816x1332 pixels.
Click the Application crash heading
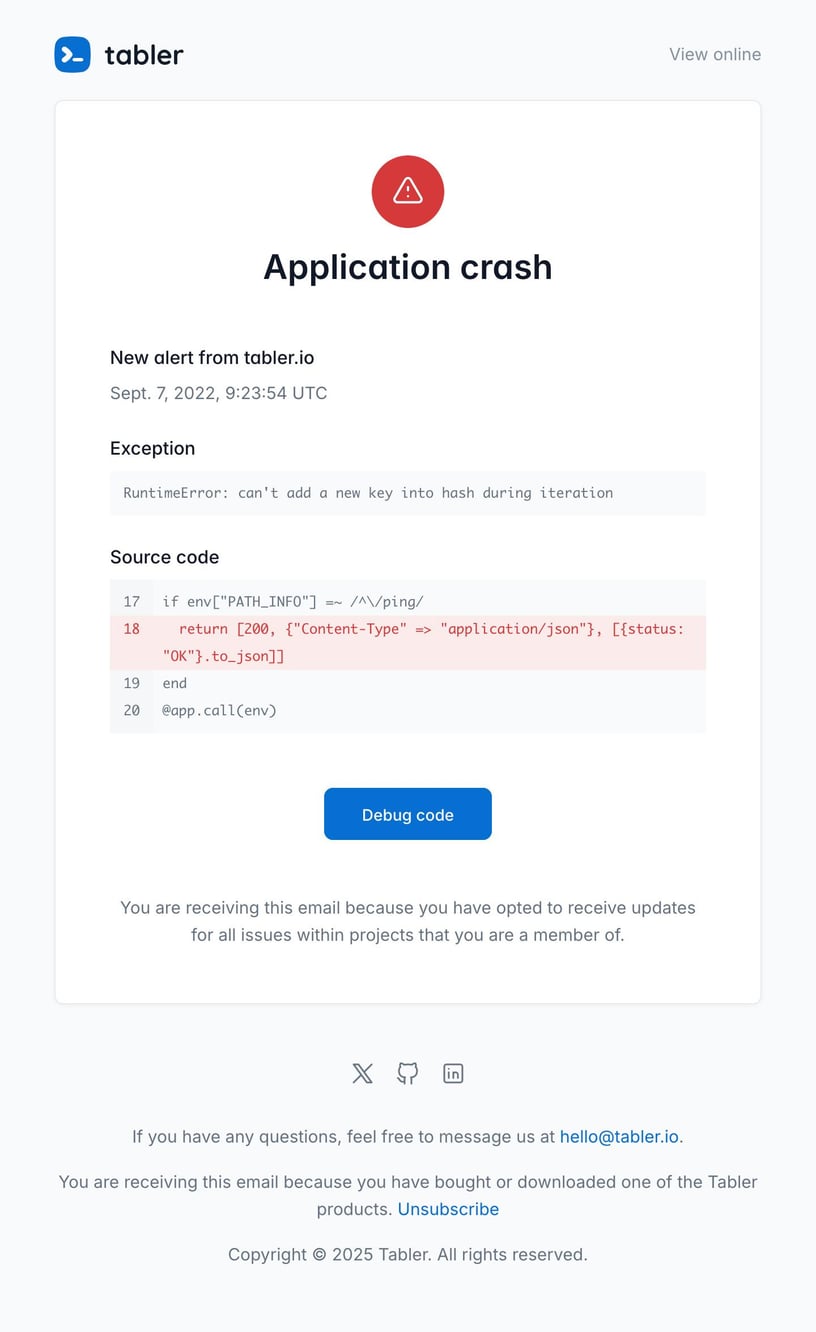coord(408,267)
